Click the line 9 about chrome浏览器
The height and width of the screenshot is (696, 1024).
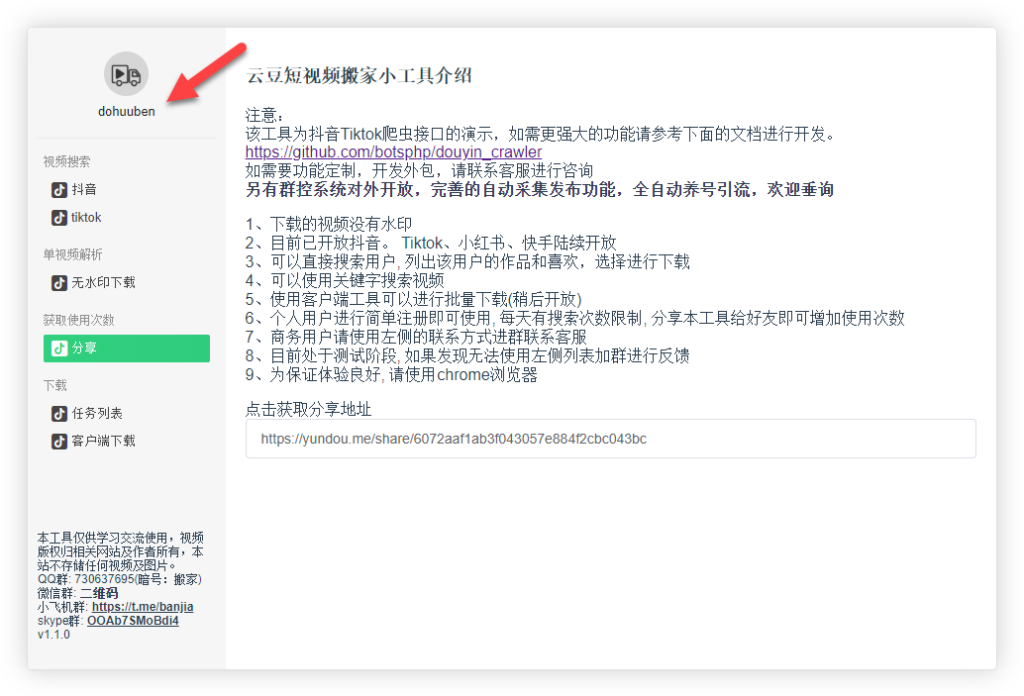click(391, 375)
